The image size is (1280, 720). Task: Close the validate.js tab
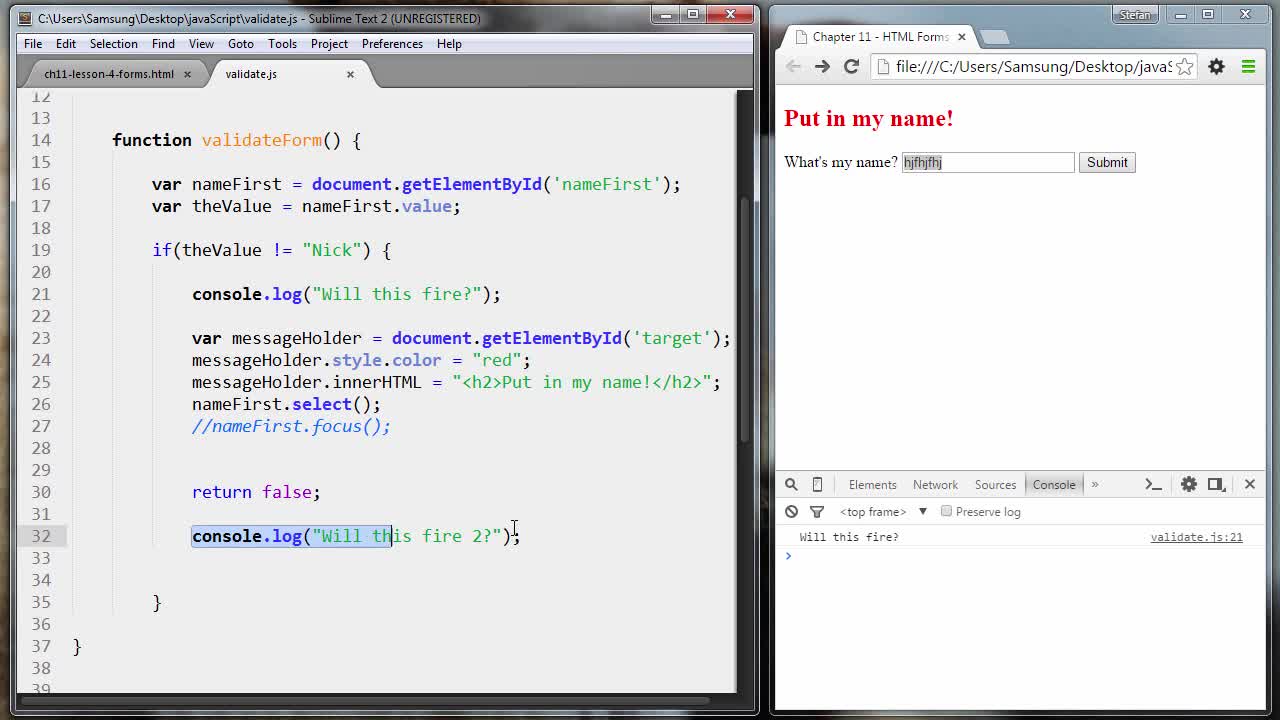tap(350, 74)
